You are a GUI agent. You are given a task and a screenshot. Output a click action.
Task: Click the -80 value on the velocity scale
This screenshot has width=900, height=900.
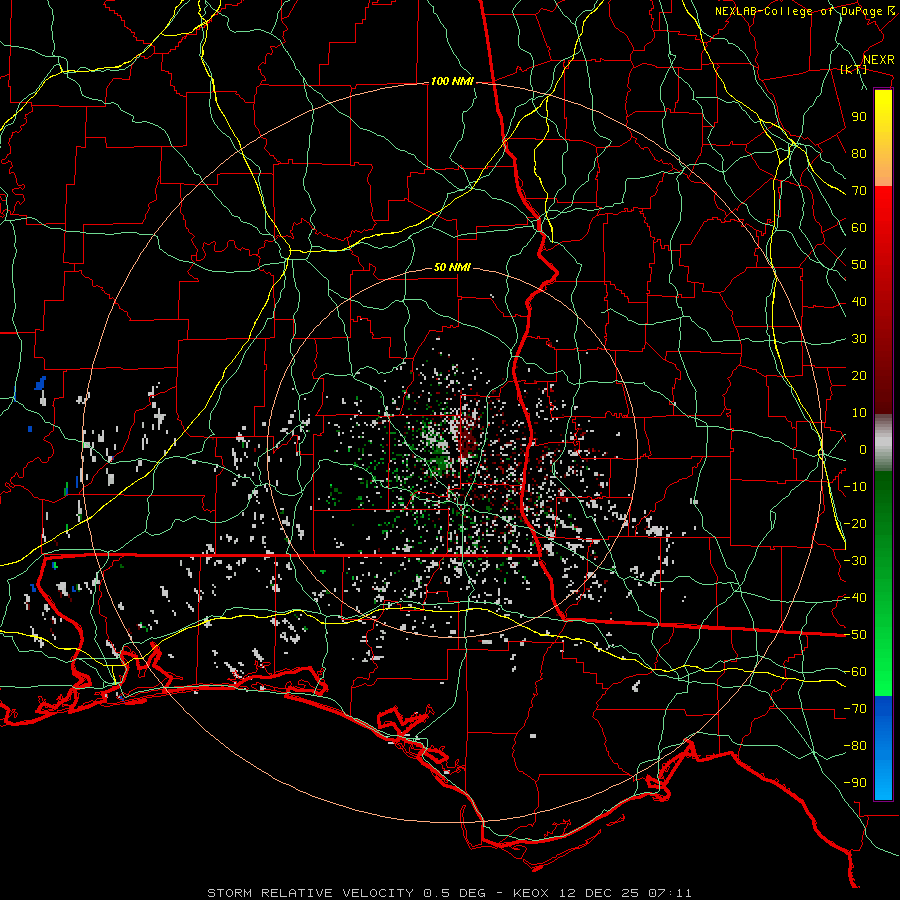(x=855, y=746)
